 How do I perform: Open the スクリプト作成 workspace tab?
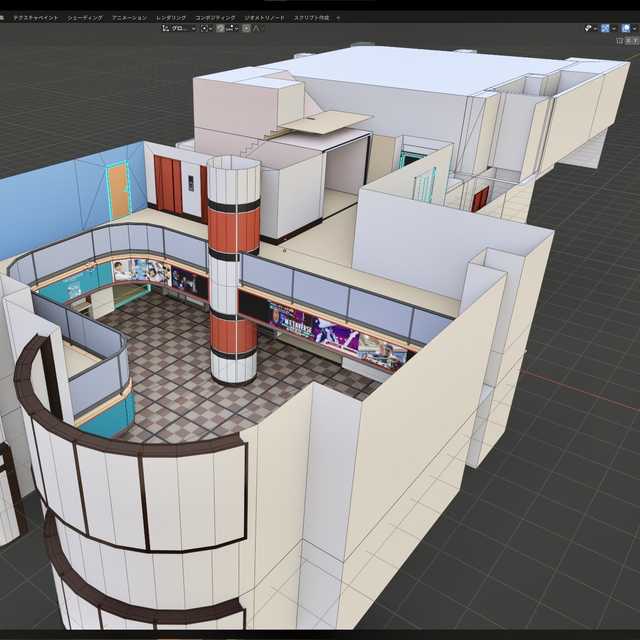311,18
